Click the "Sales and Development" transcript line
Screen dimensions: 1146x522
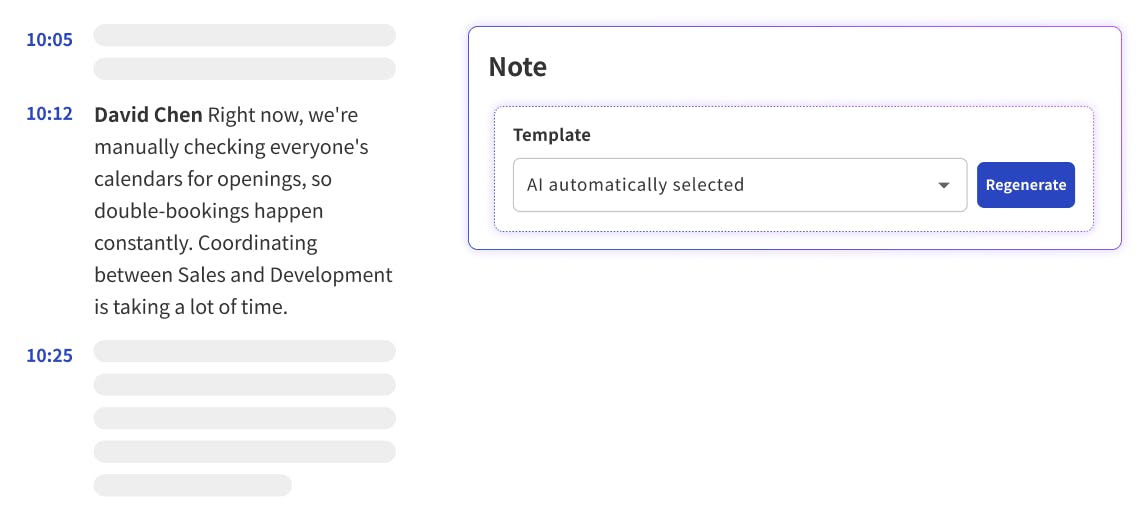243,275
